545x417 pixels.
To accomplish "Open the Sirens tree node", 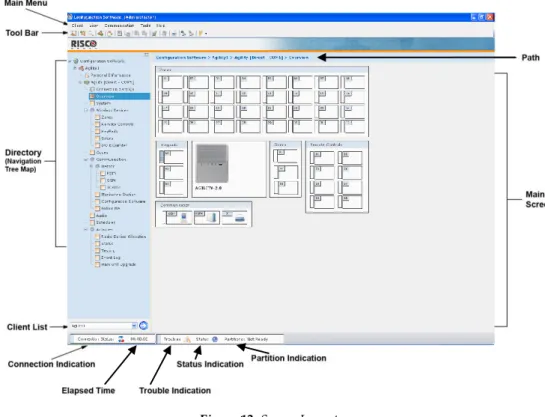I will 107,138.
